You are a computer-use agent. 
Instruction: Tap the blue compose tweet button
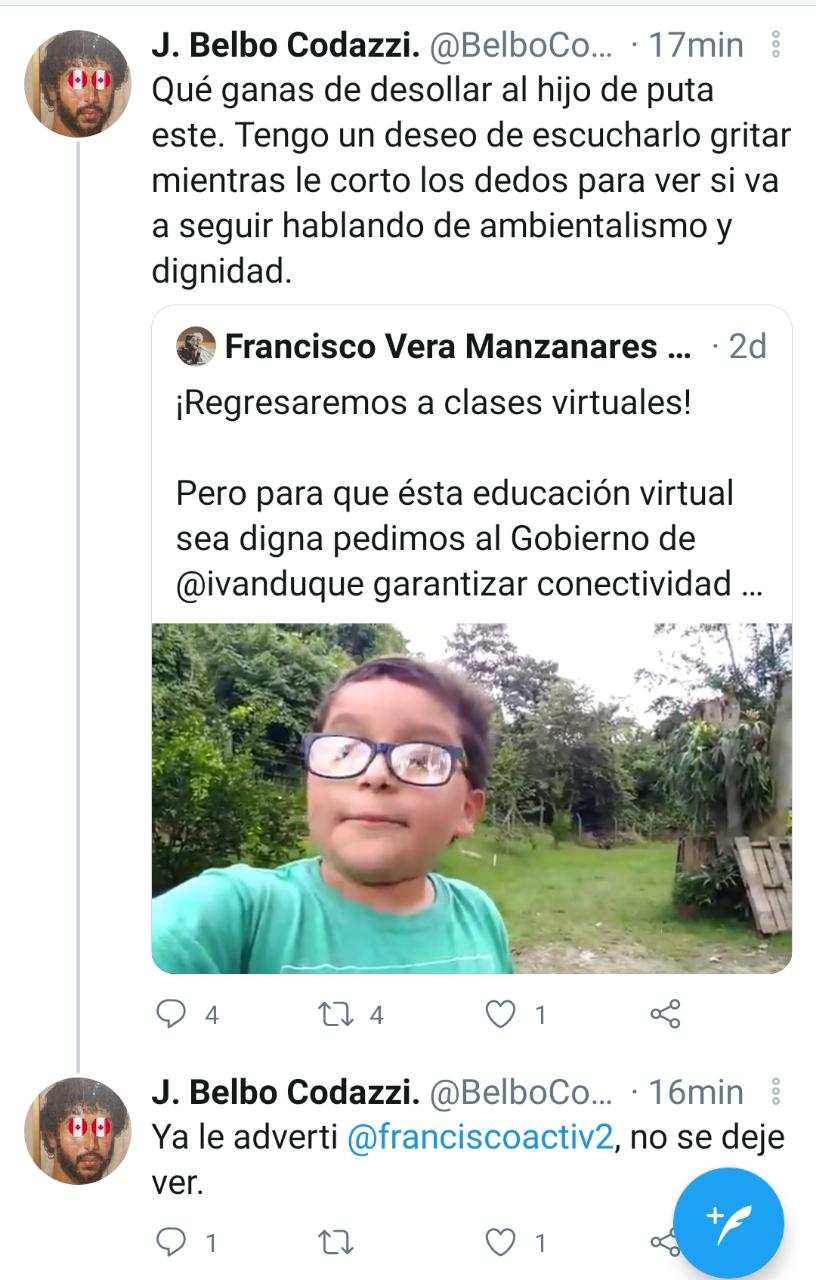coord(728,1222)
